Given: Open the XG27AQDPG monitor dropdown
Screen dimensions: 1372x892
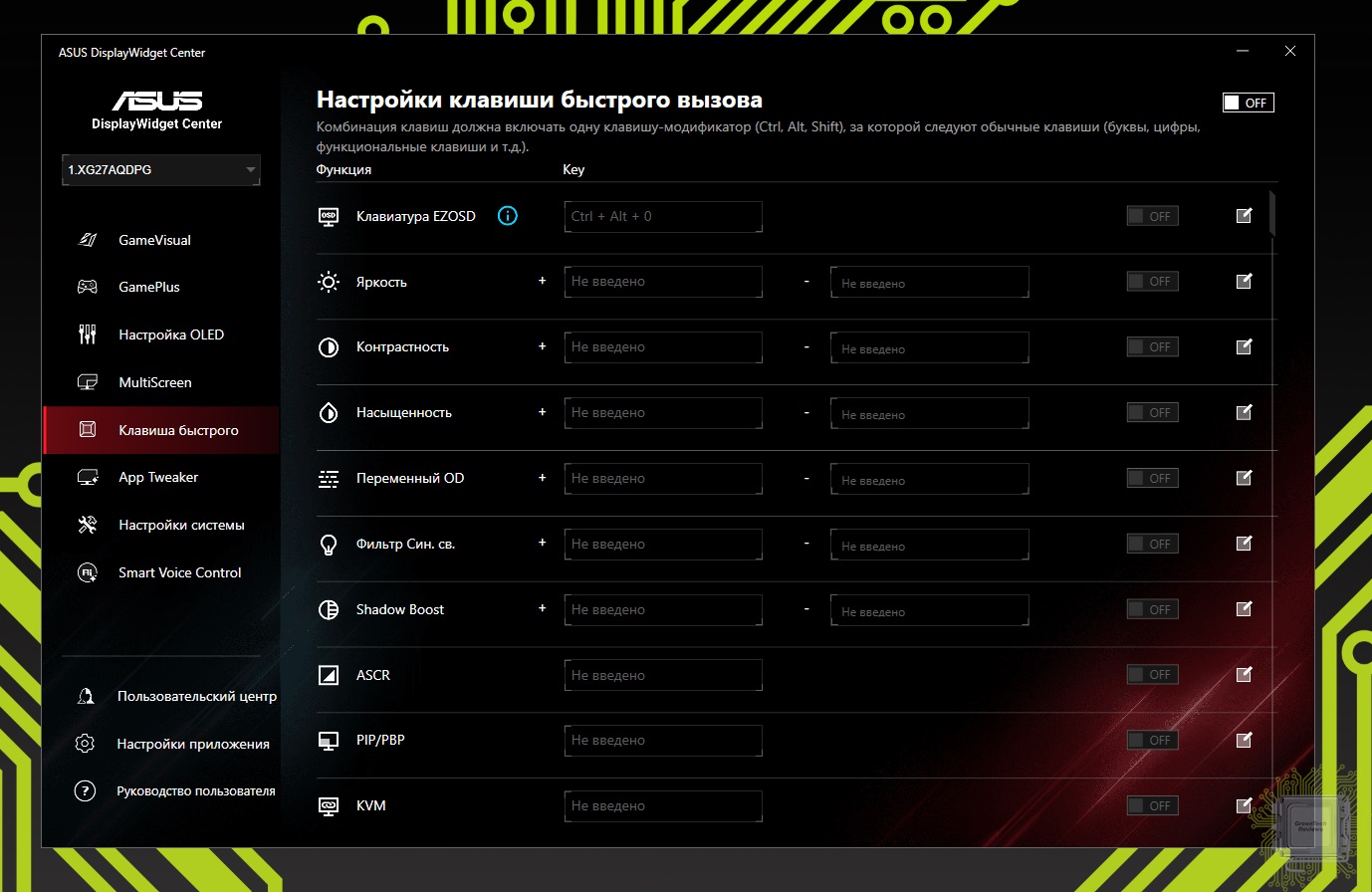Looking at the screenshot, I should point(160,170).
